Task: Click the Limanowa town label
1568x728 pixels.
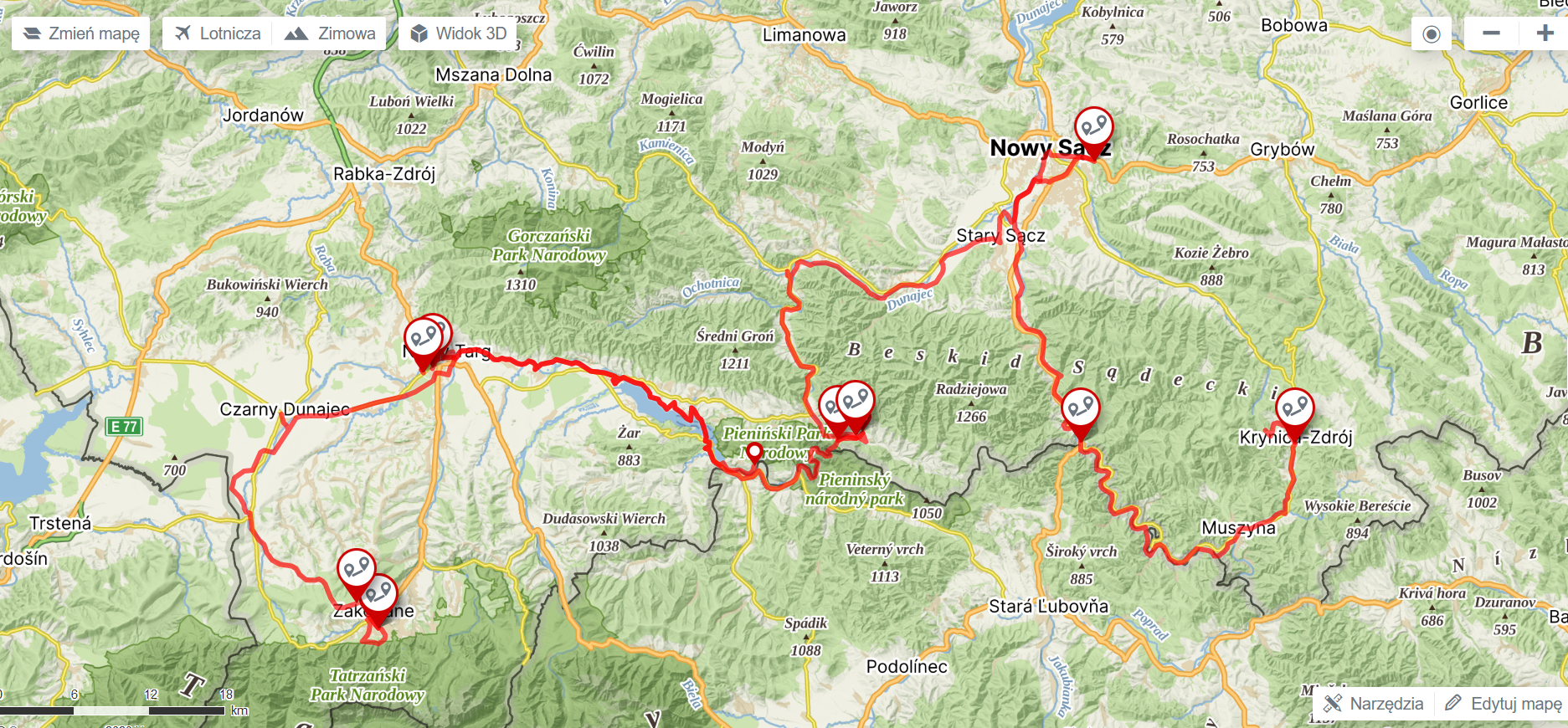Action: (804, 35)
